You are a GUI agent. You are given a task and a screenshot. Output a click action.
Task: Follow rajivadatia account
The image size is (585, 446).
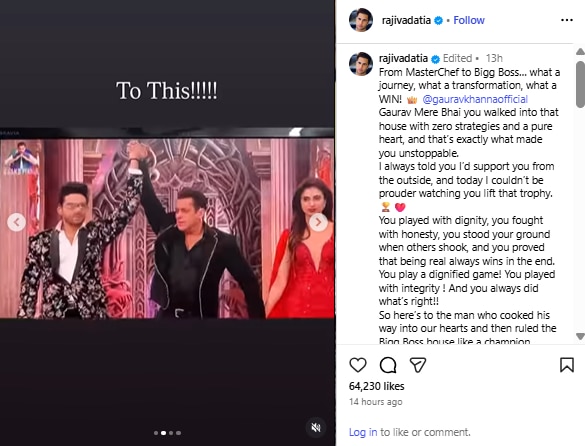469,20
